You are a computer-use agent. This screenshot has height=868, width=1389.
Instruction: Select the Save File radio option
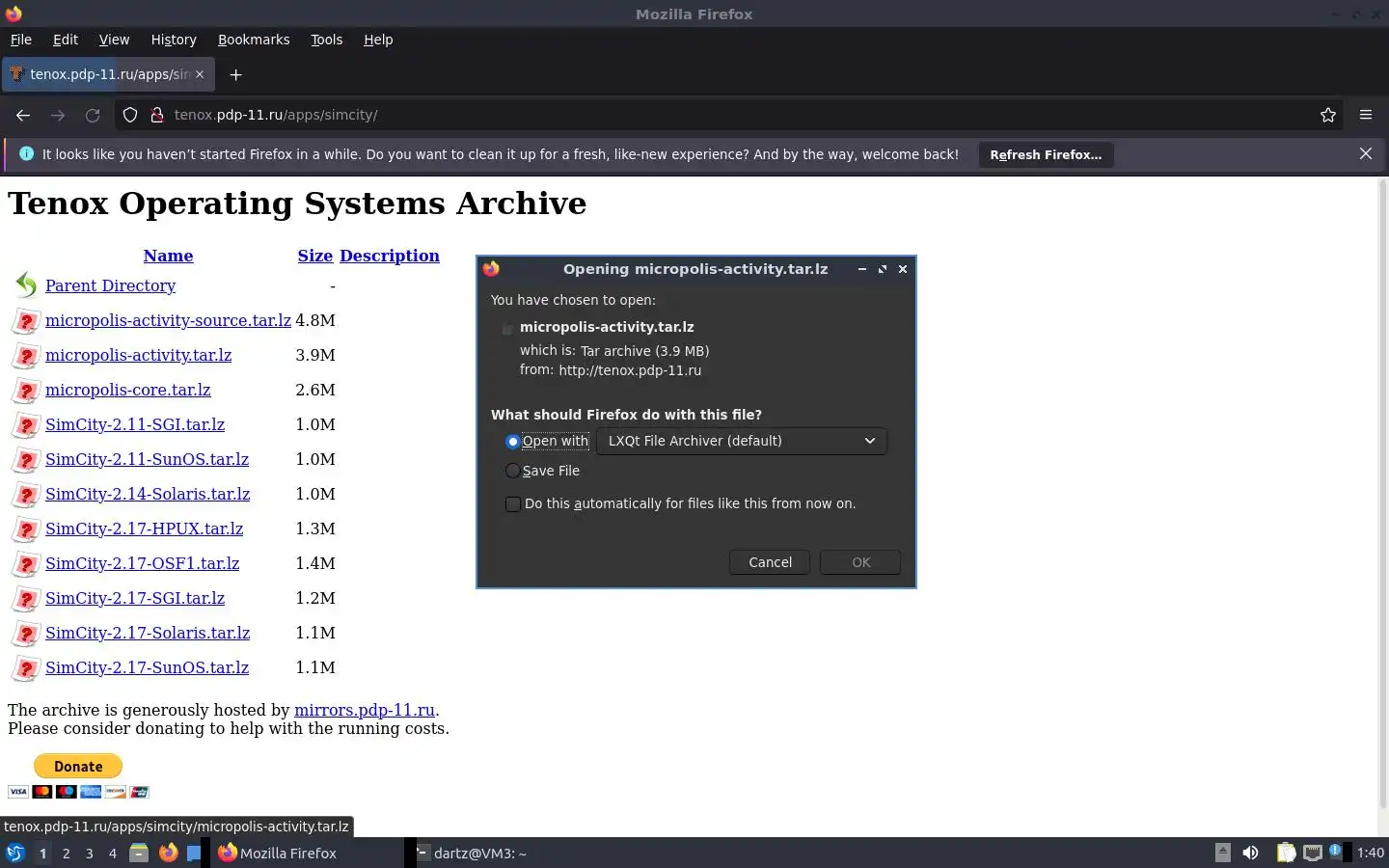click(512, 471)
